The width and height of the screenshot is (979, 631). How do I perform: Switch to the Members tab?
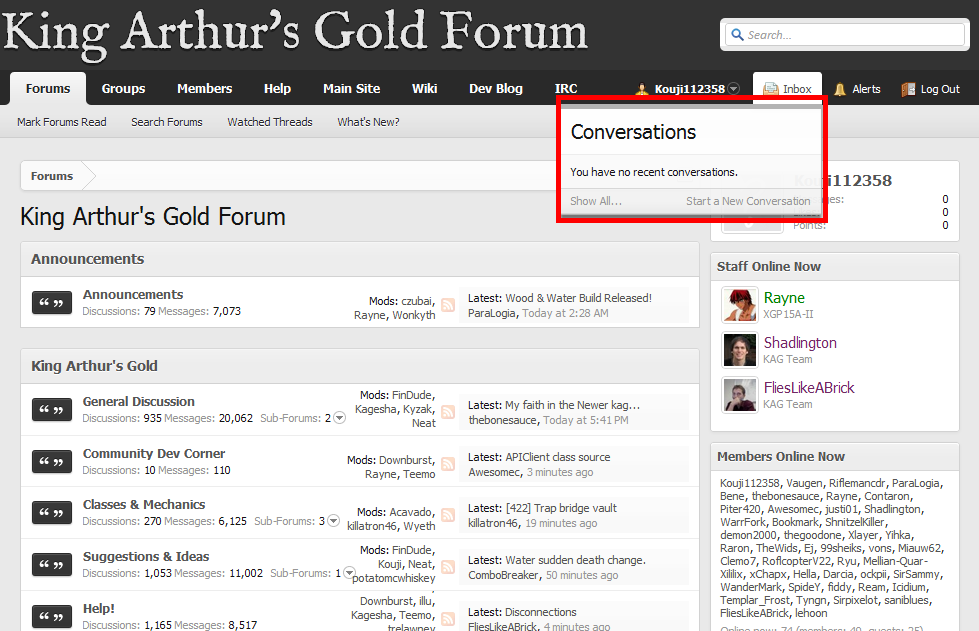pos(204,89)
